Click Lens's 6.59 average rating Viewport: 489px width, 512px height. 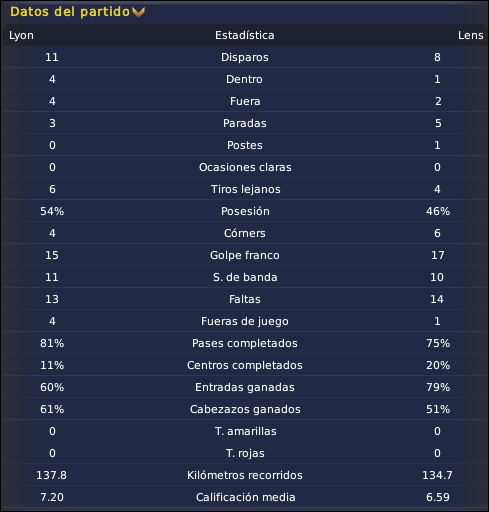[x=438, y=497]
